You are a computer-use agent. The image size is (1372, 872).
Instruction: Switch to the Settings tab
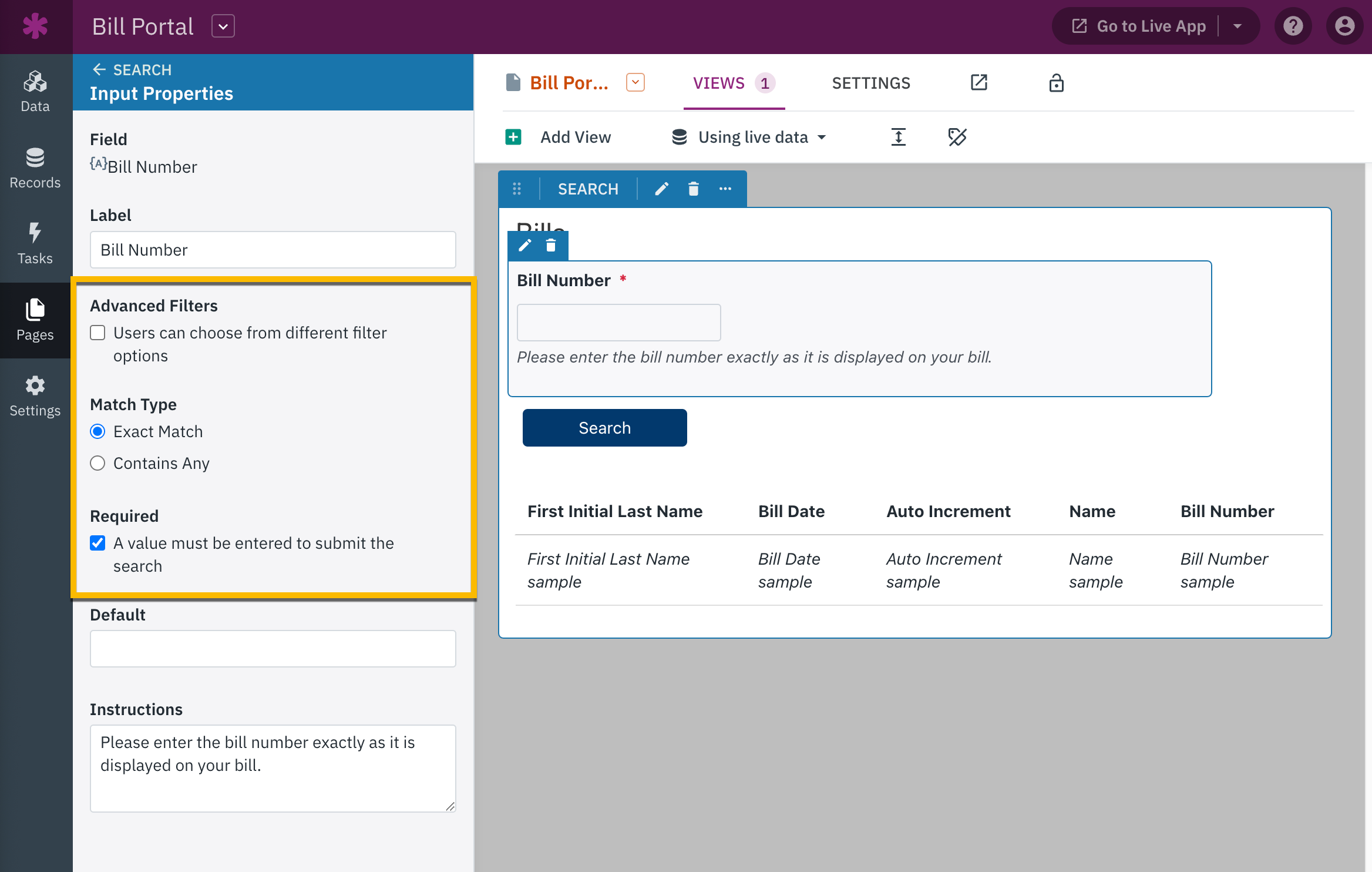pos(871,83)
